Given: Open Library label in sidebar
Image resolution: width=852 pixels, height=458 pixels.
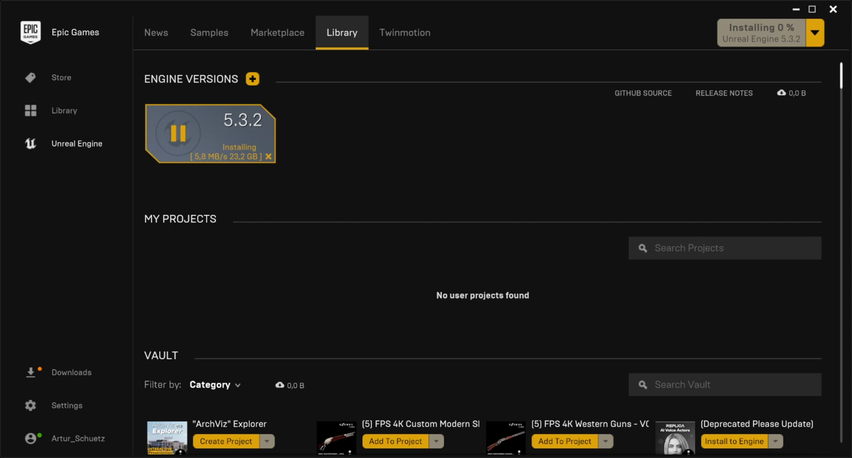Looking at the screenshot, I should (x=64, y=111).
